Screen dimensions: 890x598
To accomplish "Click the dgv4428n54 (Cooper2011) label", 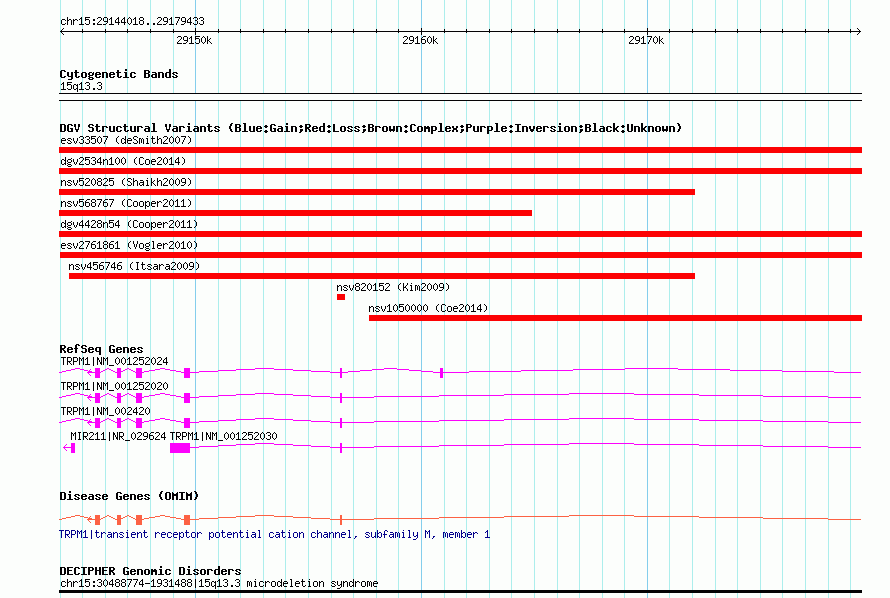I will tap(129, 224).
